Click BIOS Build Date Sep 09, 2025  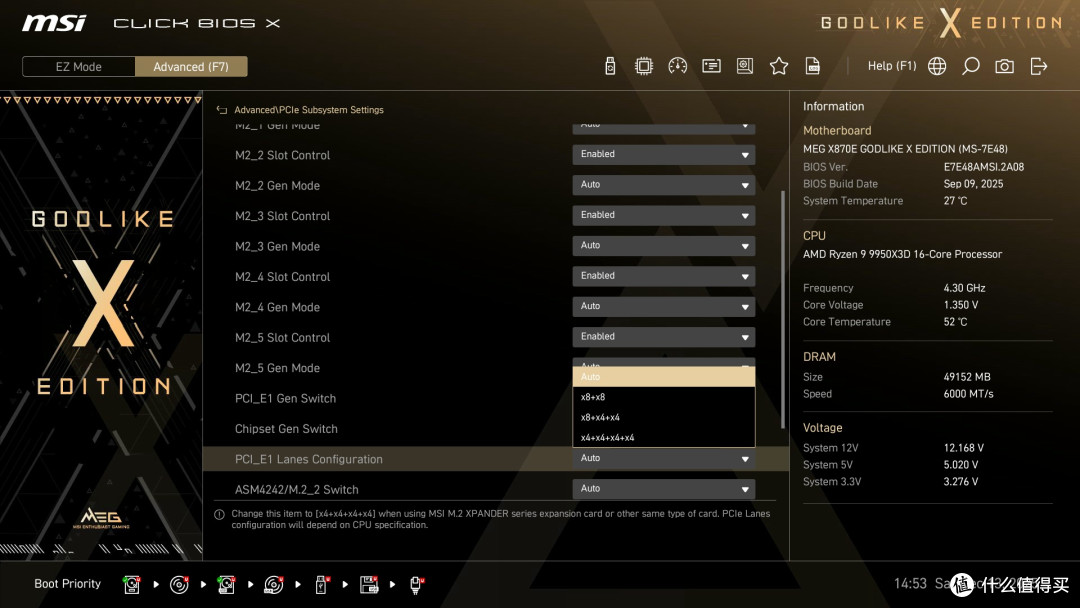coord(973,184)
